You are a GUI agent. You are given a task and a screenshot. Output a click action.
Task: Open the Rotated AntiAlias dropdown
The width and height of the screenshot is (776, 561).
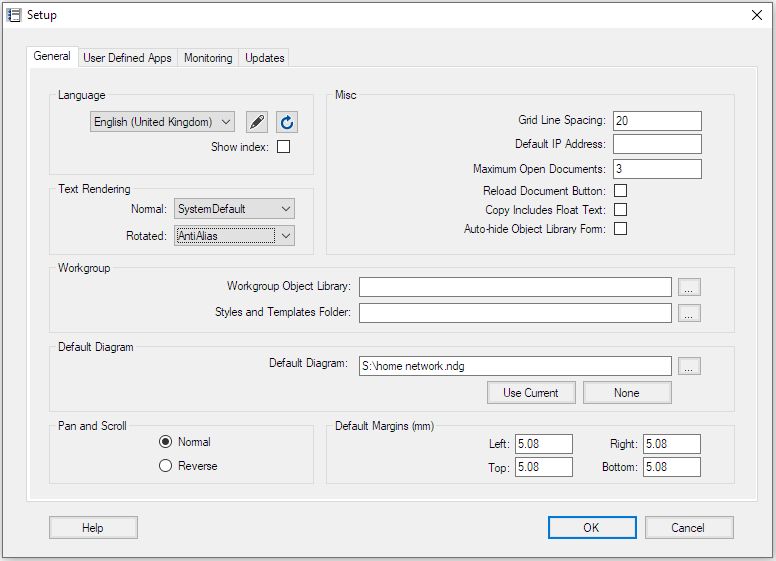234,235
